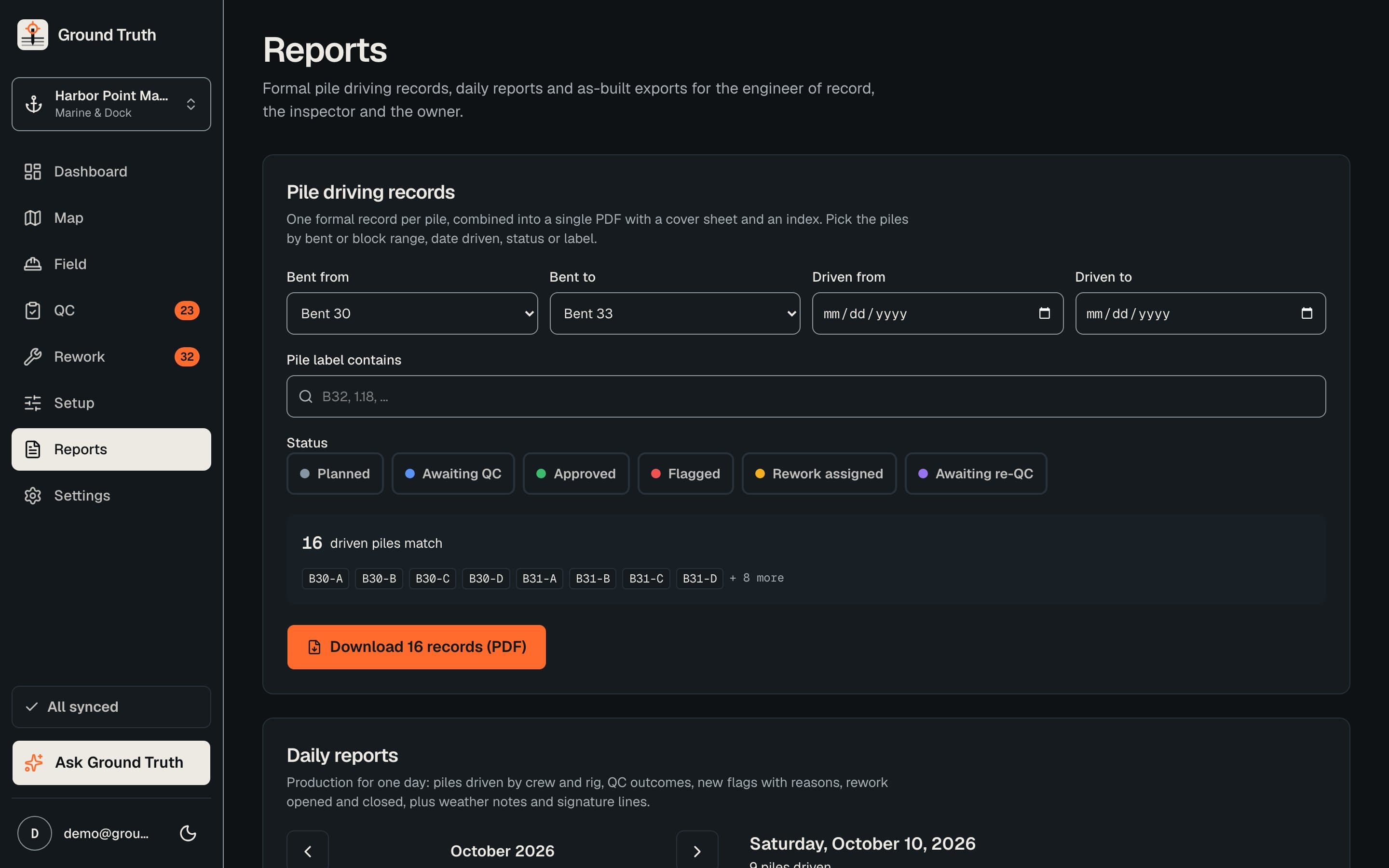This screenshot has height=868, width=1389.
Task: Click the Map icon in sidebar
Action: point(33,218)
